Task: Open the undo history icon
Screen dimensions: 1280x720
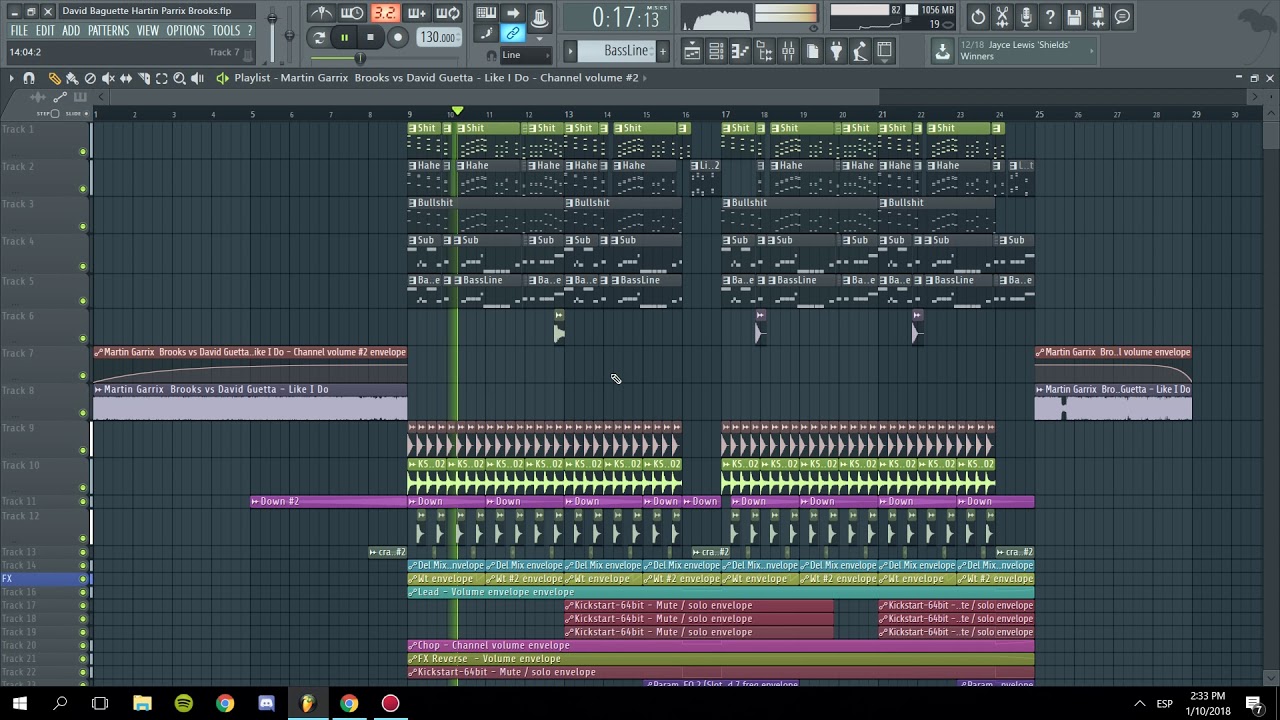Action: click(978, 17)
